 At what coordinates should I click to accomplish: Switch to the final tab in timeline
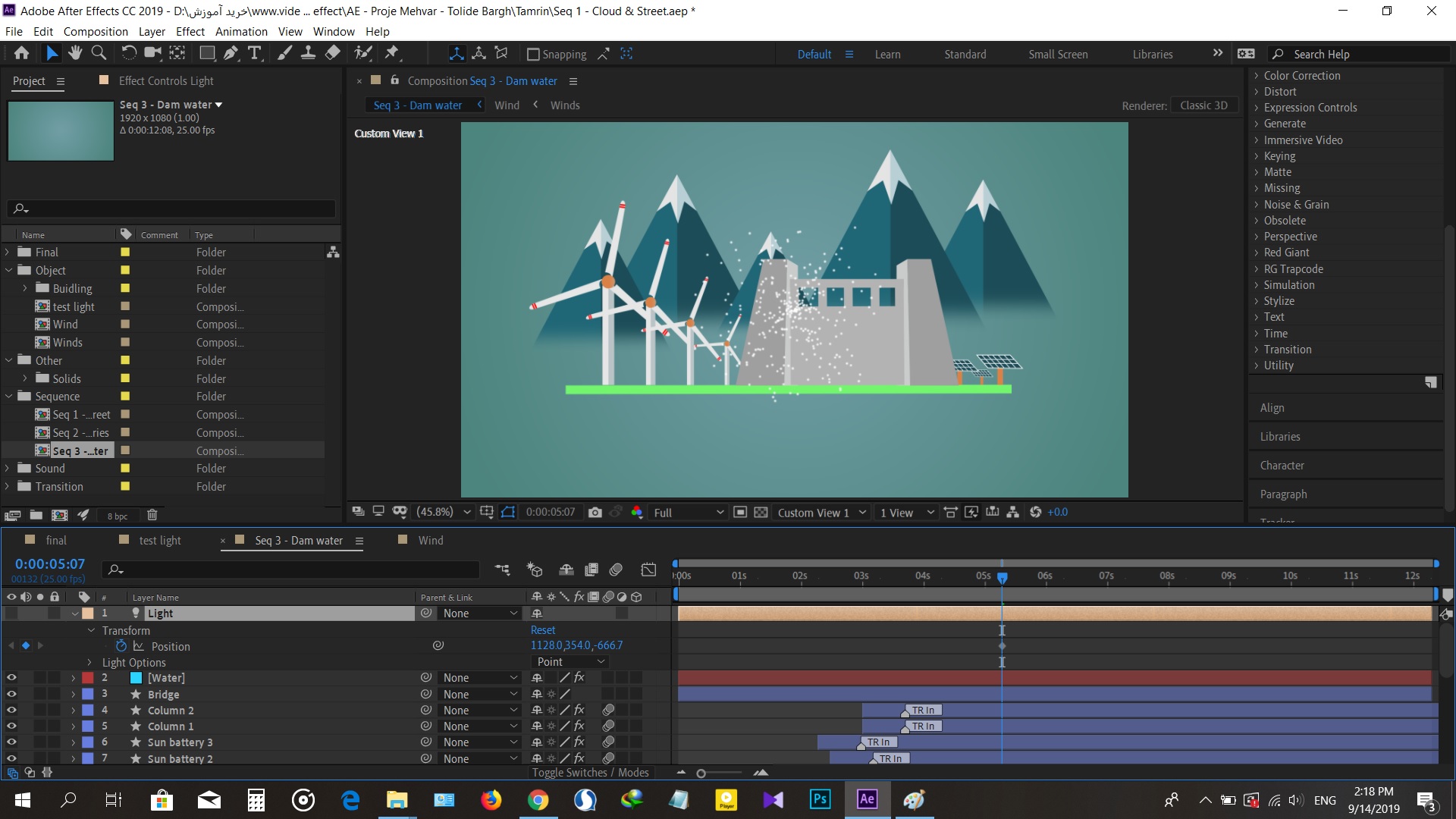55,540
